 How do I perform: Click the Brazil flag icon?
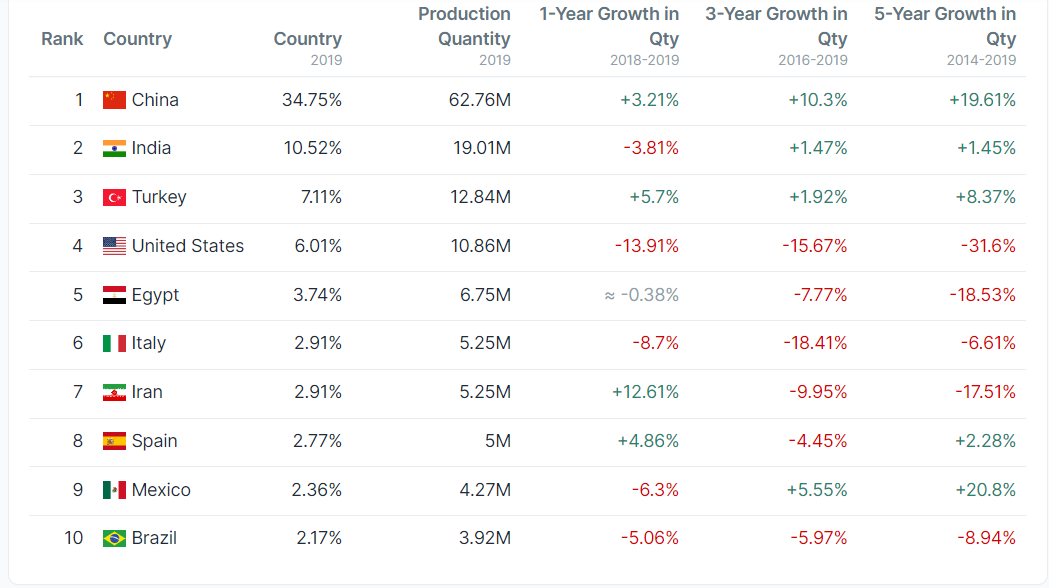tap(114, 538)
